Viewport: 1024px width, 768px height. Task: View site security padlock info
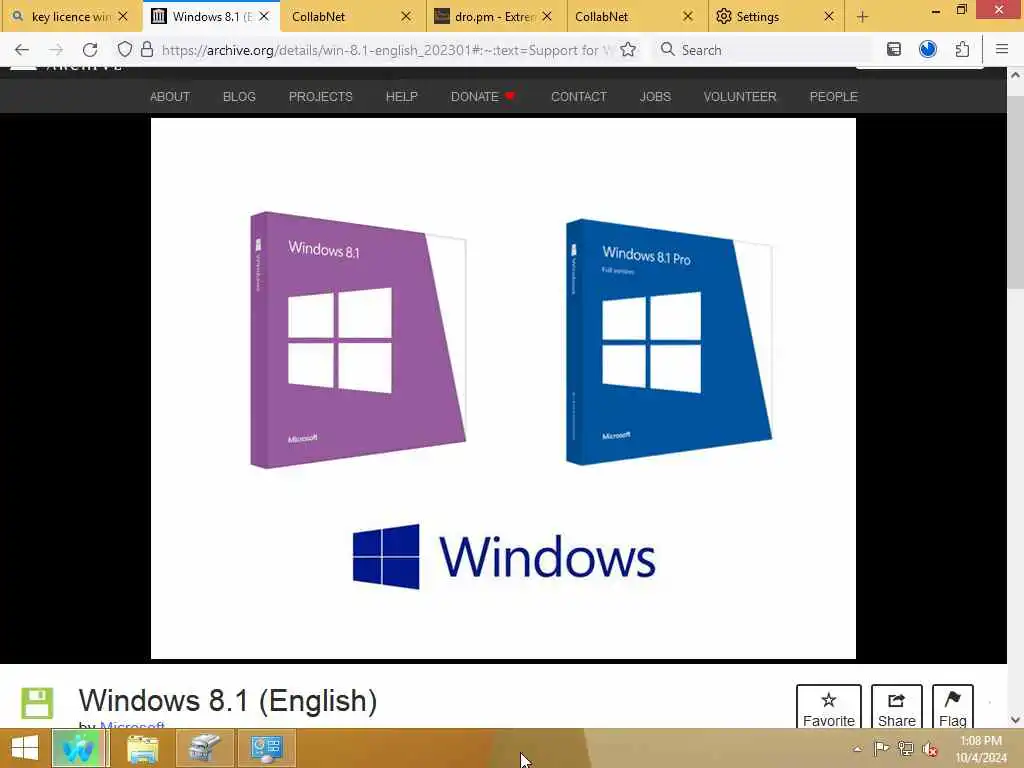pyautogui.click(x=147, y=50)
